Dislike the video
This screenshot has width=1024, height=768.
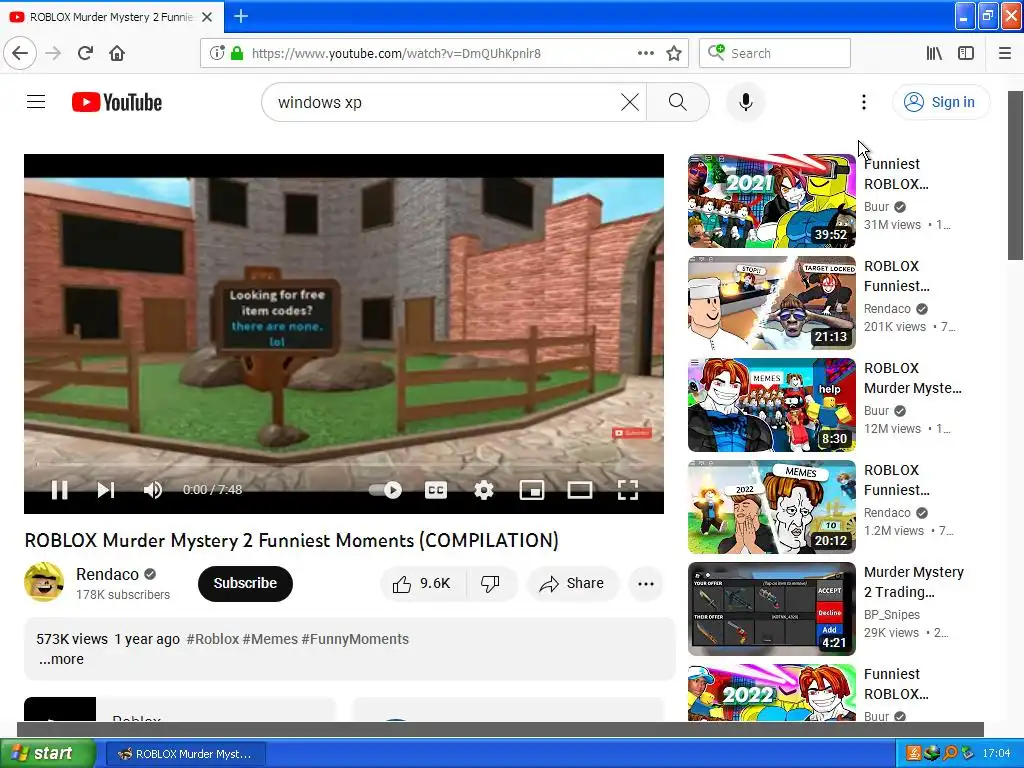click(490, 583)
